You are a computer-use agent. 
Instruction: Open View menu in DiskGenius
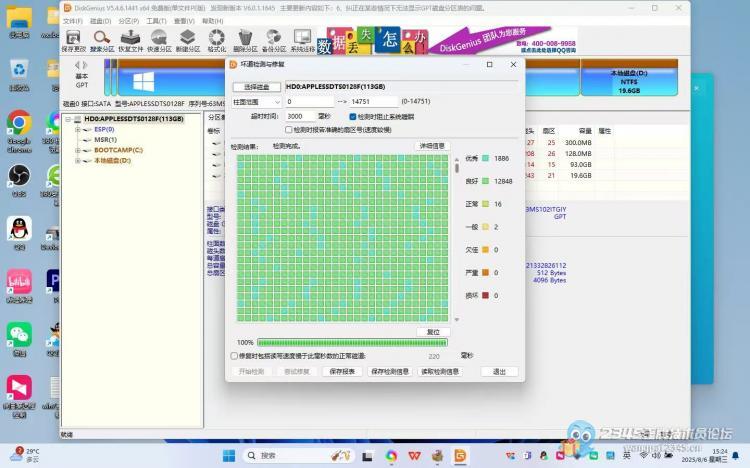click(x=184, y=21)
